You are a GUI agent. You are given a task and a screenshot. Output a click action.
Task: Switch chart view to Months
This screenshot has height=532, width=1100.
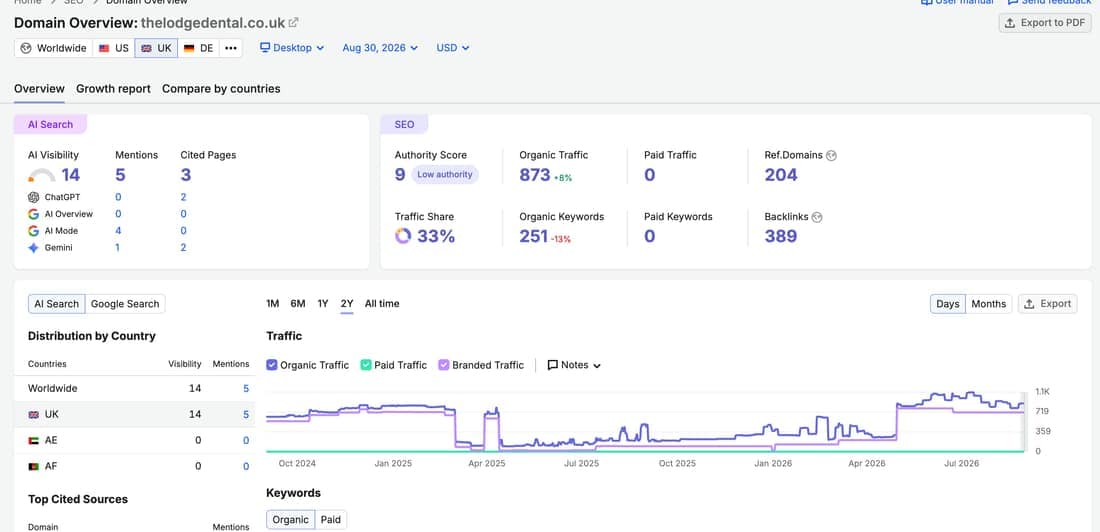coord(988,304)
